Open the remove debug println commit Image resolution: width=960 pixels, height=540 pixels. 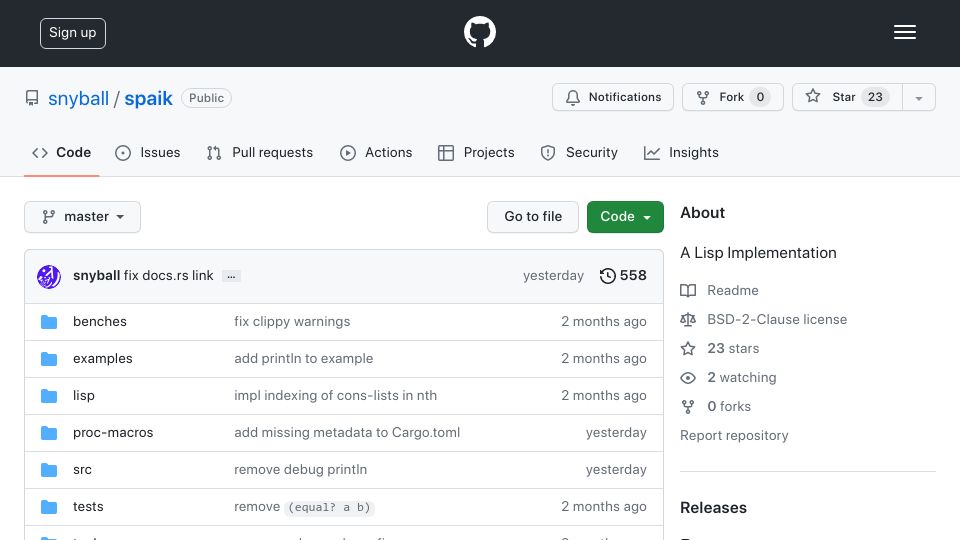(301, 470)
